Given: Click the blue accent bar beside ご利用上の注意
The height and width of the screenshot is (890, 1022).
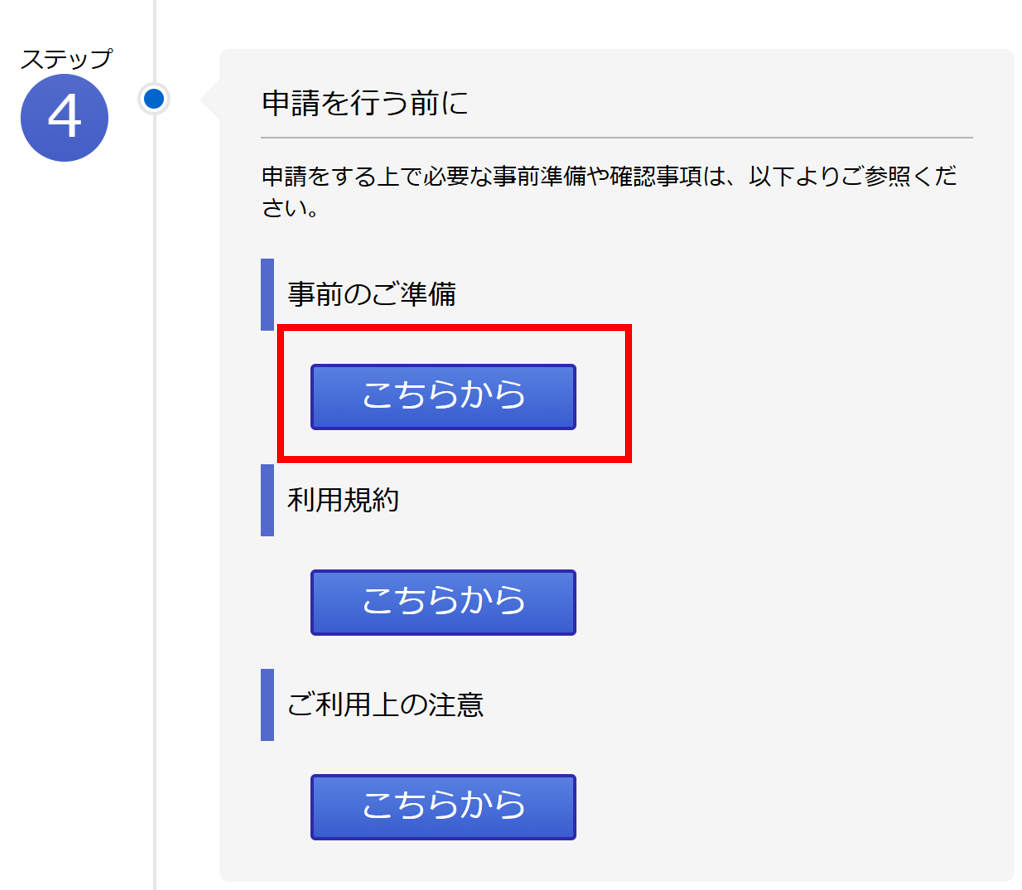Looking at the screenshot, I should (x=267, y=705).
